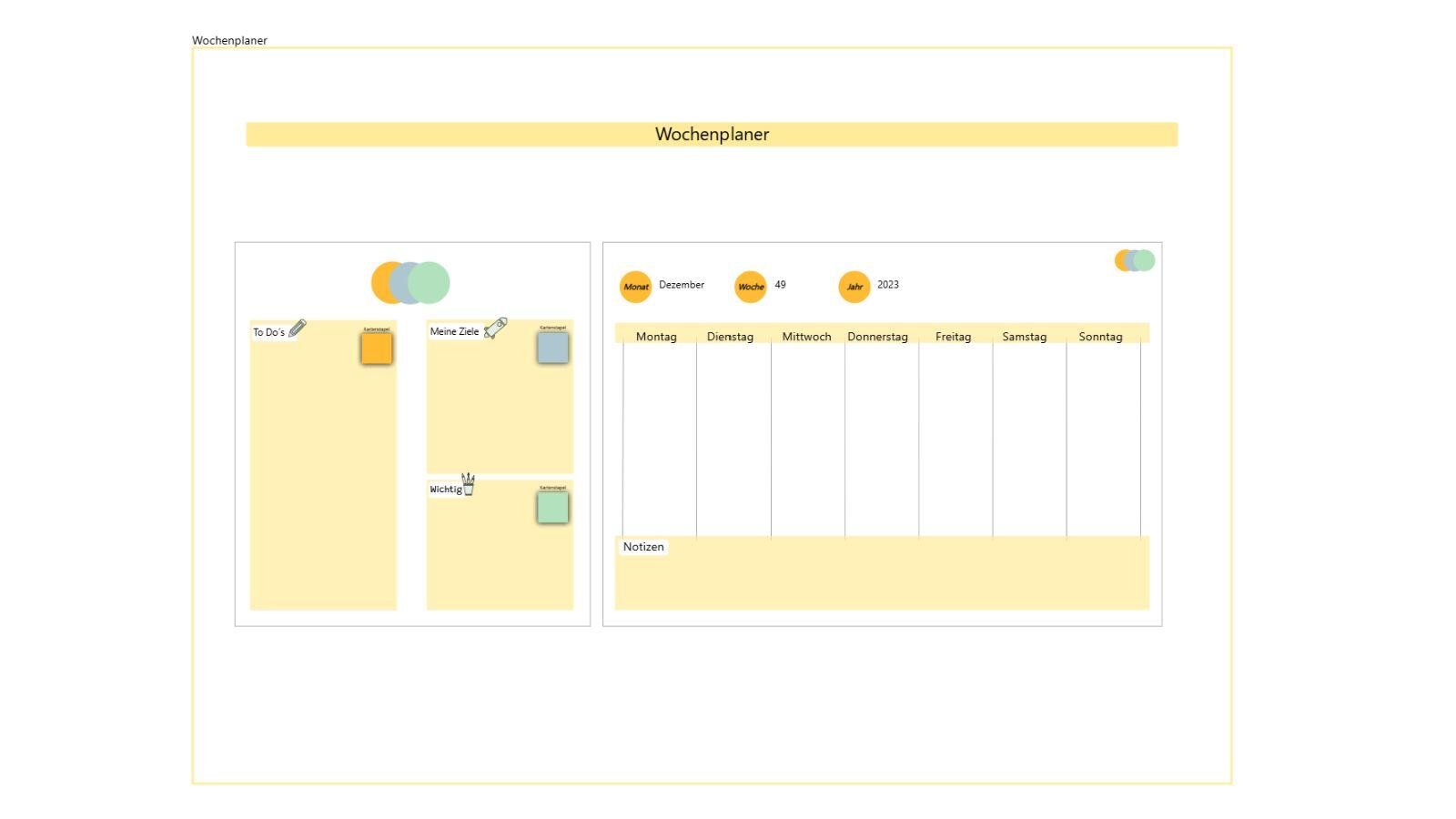The width and height of the screenshot is (1456, 819).
Task: Click the Wochenplaner title banner
Action: click(712, 134)
